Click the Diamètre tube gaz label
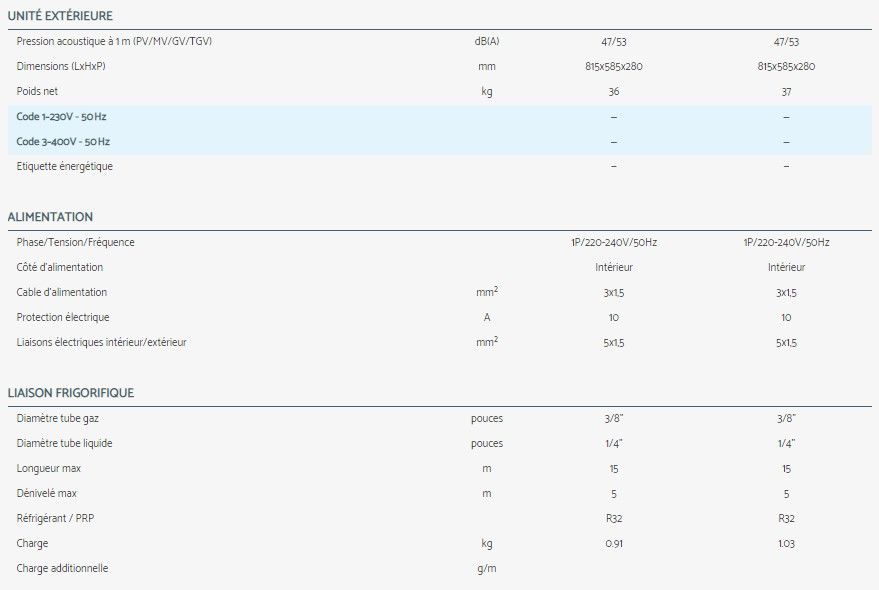Viewport: 879px width, 590px height. pyautogui.click(x=56, y=418)
